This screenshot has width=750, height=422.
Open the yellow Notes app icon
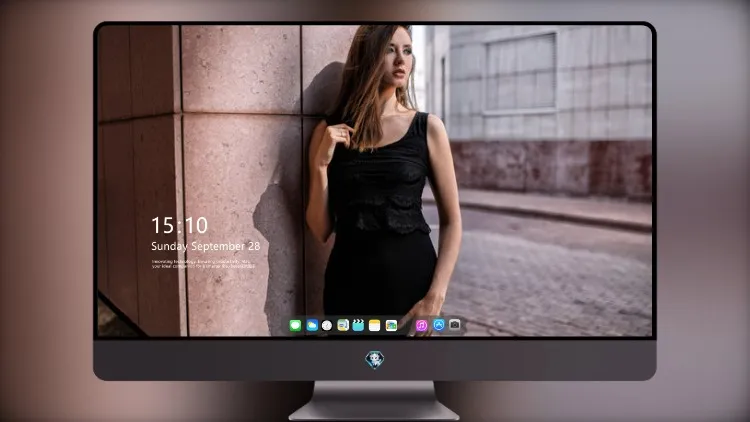coord(375,326)
